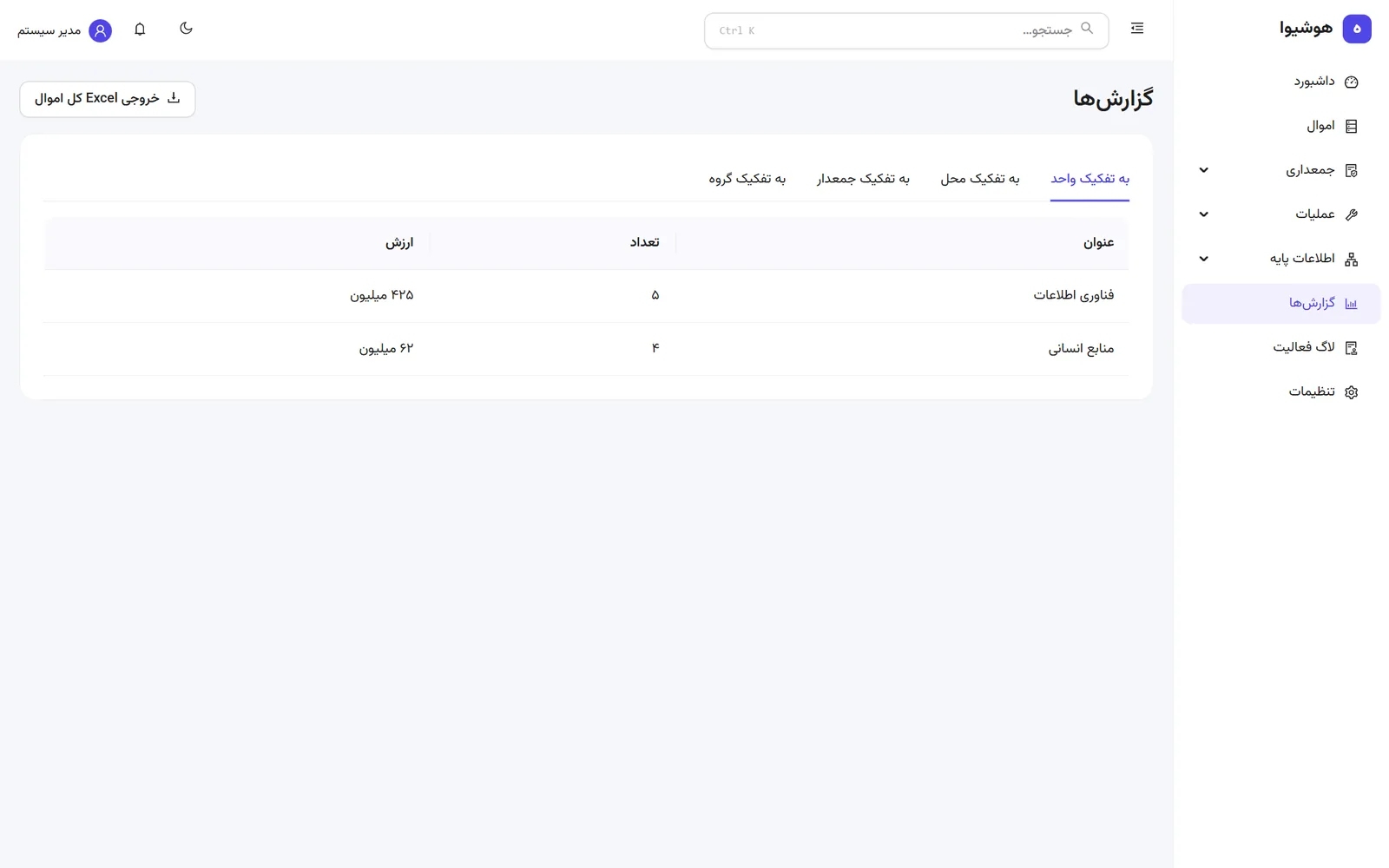
Task: Click the فناوری اطلاعات row title
Action: pyautogui.click(x=1074, y=296)
